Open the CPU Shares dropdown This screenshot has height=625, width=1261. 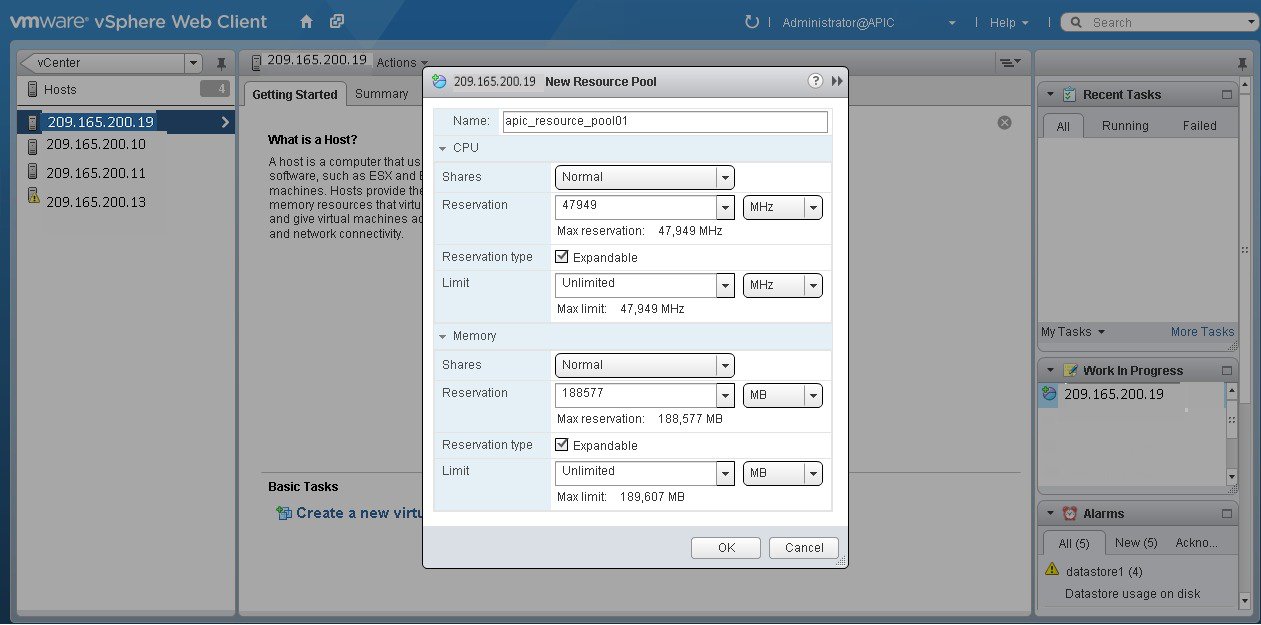(645, 177)
